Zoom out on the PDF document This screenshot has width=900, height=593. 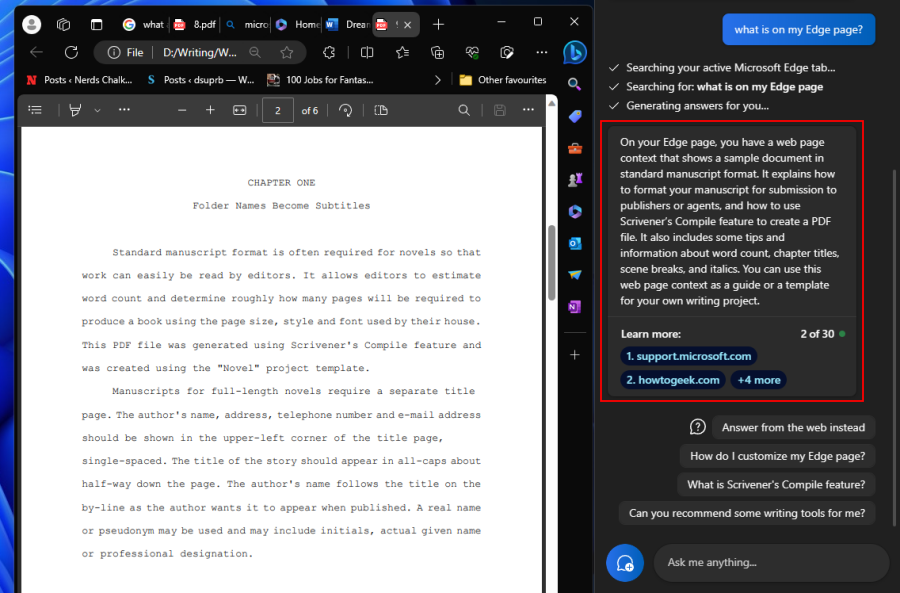coord(182,110)
